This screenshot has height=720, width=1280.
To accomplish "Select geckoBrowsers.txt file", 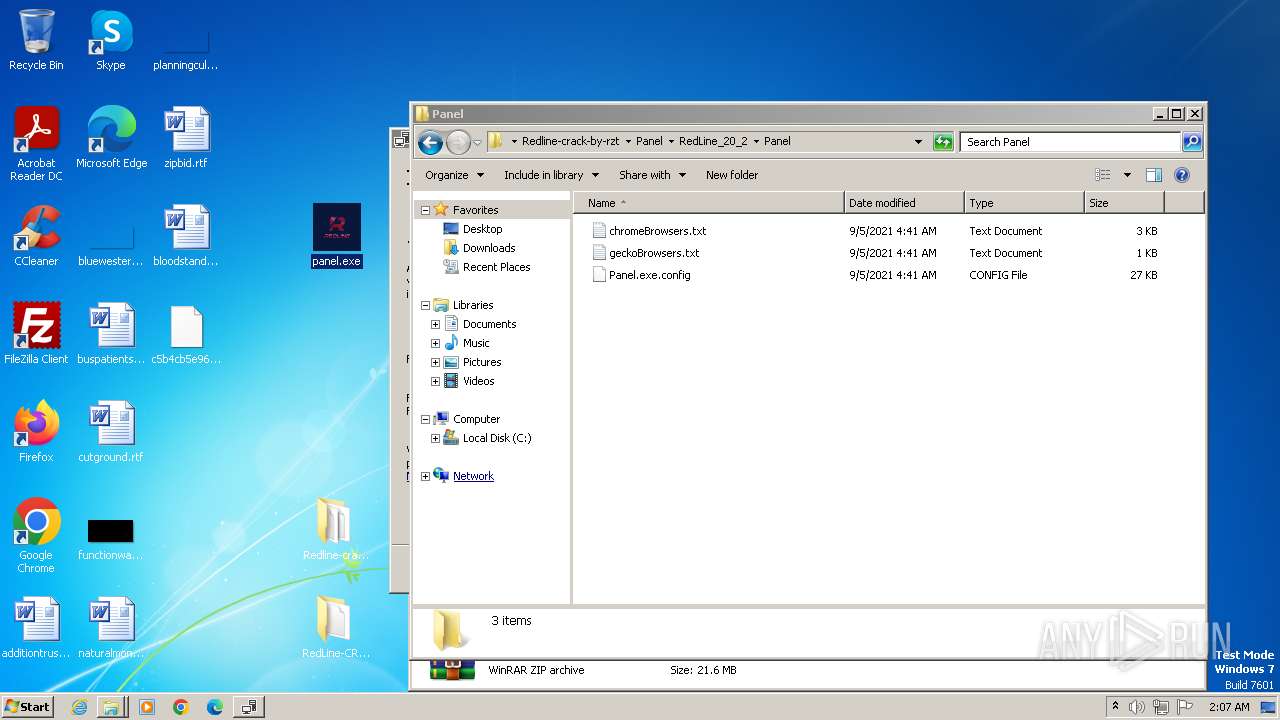I will point(654,253).
